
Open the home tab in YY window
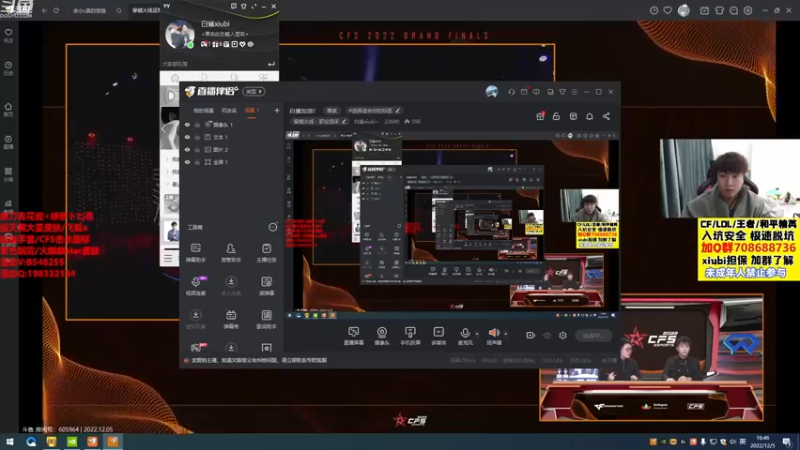tap(175, 78)
